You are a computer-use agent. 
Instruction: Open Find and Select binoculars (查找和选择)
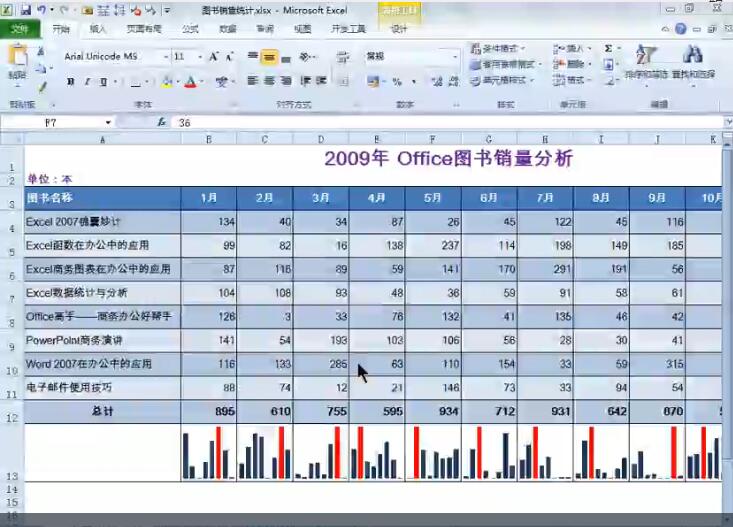coord(693,61)
